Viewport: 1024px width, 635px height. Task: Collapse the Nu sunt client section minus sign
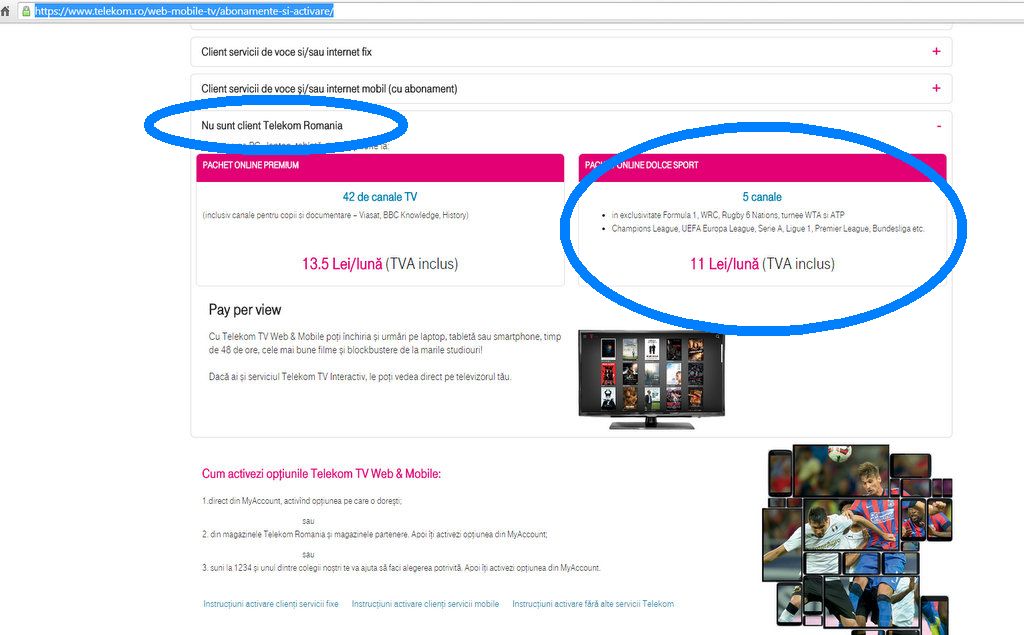[939, 125]
